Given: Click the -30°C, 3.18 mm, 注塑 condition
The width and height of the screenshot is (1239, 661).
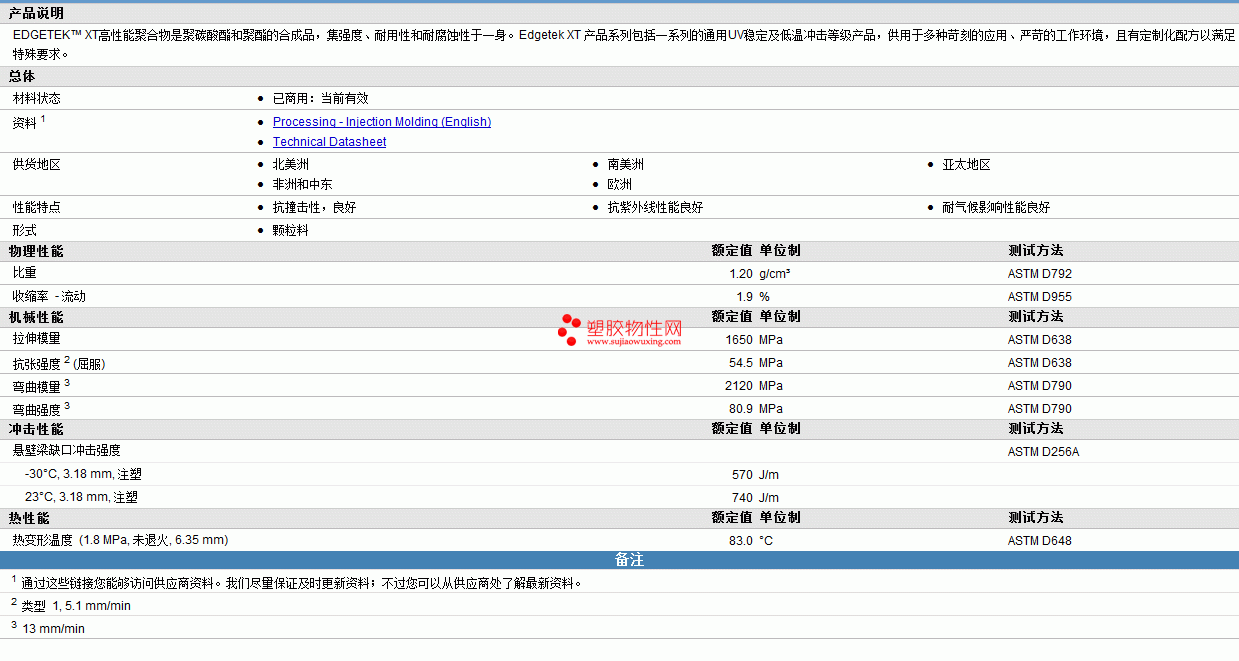Looking at the screenshot, I should 84,474.
